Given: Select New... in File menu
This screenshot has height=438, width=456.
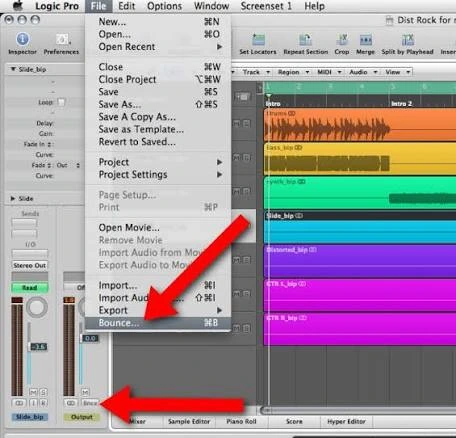Looking at the screenshot, I should click(158, 22).
